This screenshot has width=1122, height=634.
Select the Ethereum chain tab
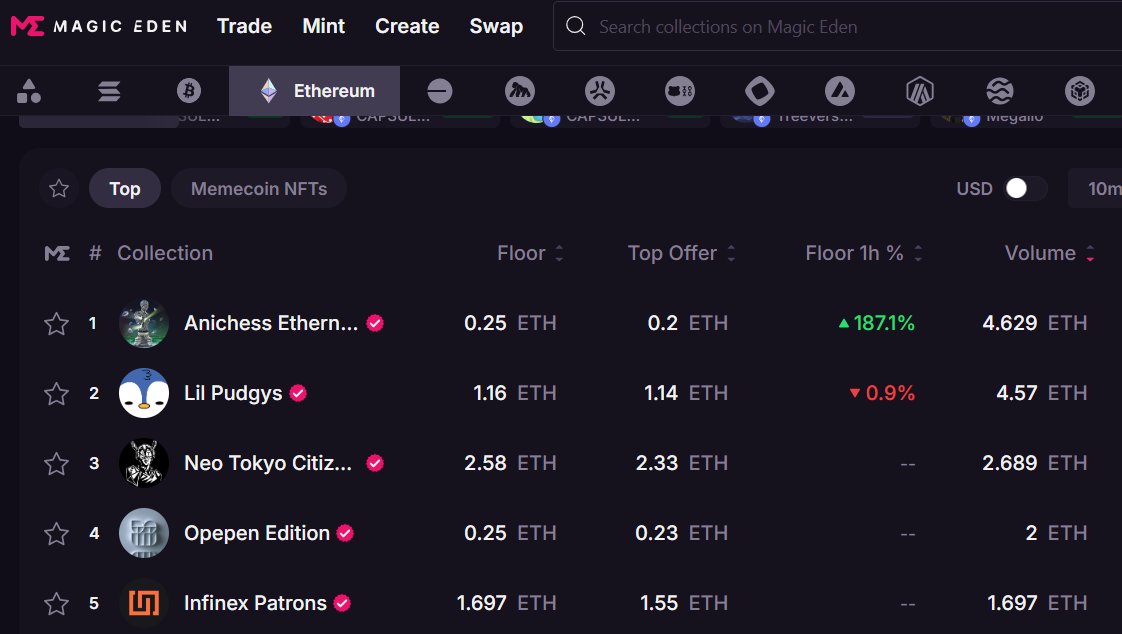point(314,91)
